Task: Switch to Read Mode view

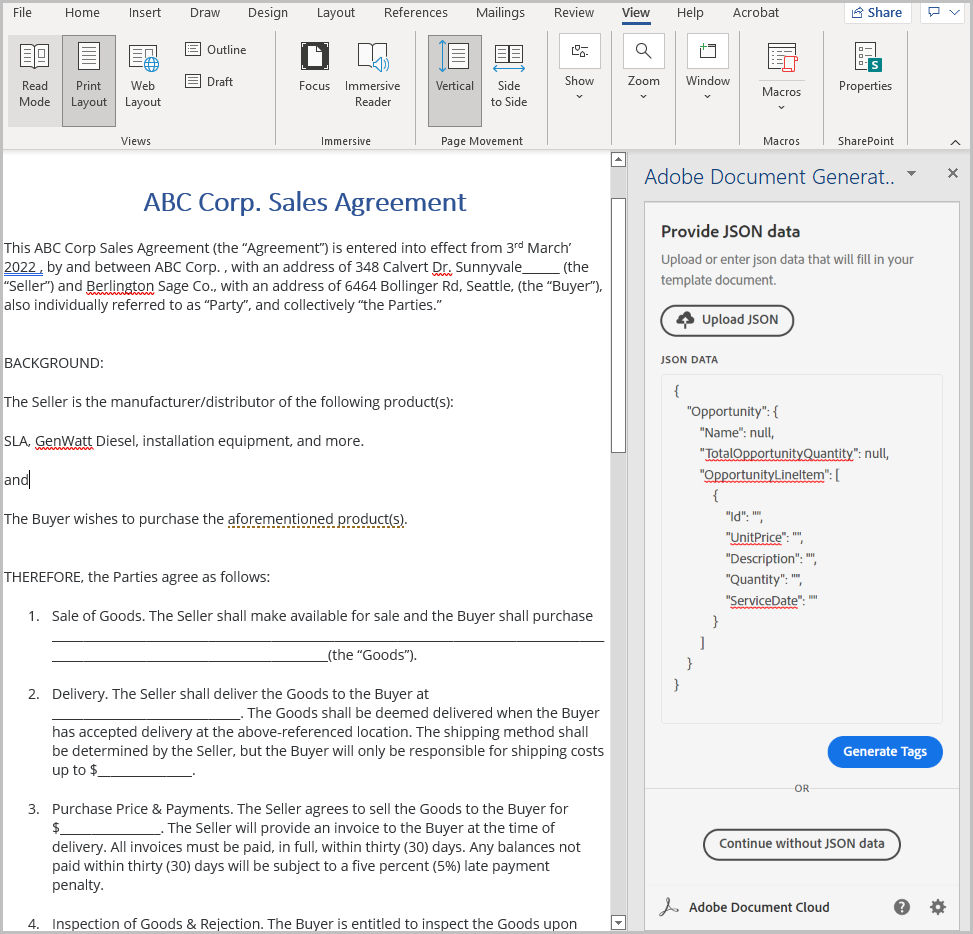Action: [x=35, y=79]
